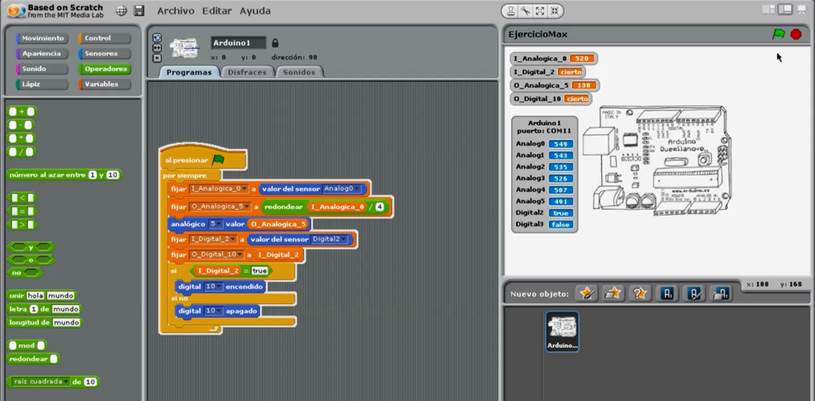Switch to presentation mode

(801, 9)
